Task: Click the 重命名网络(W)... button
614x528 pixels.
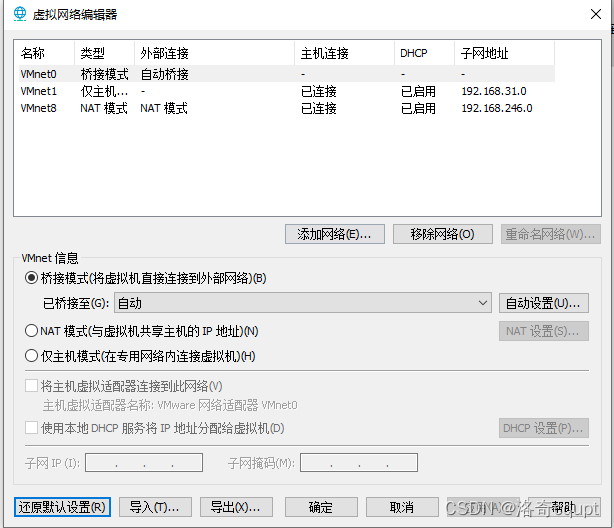Action: pyautogui.click(x=551, y=234)
